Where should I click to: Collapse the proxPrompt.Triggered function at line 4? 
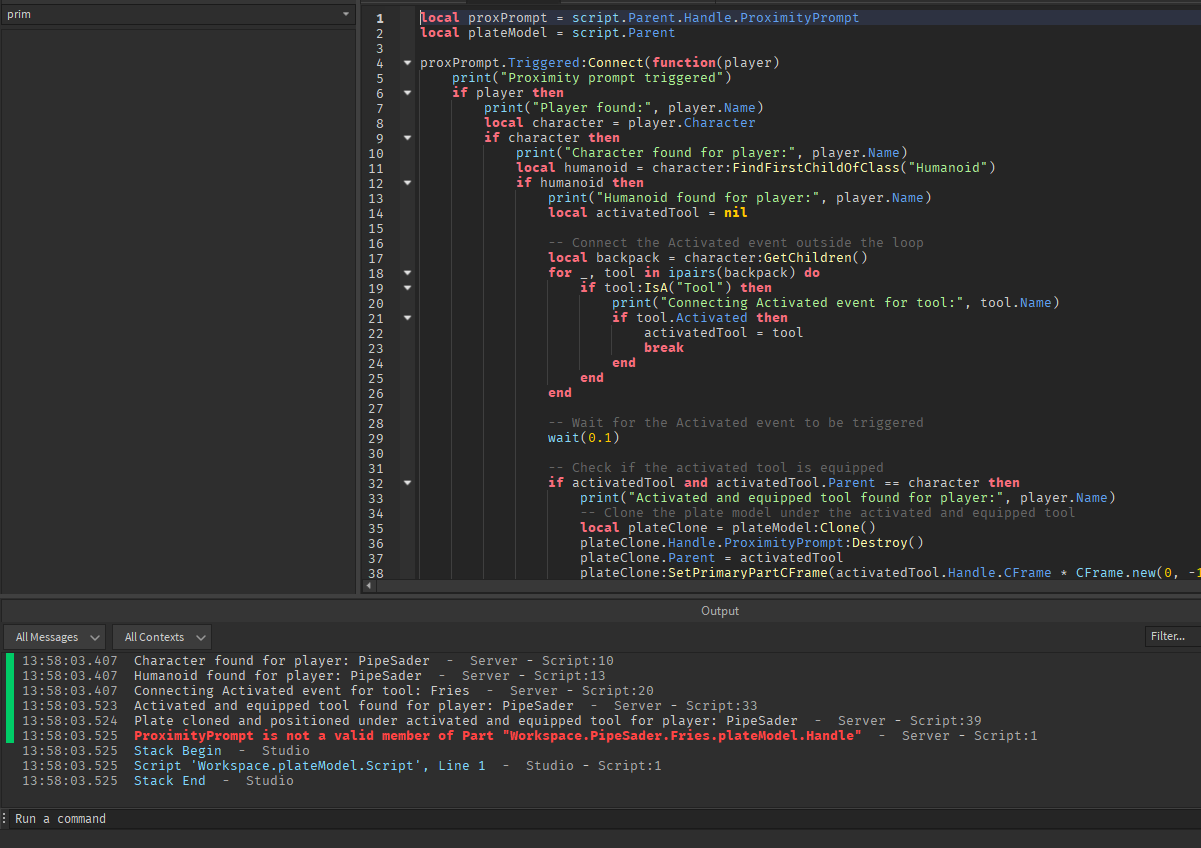pos(407,62)
